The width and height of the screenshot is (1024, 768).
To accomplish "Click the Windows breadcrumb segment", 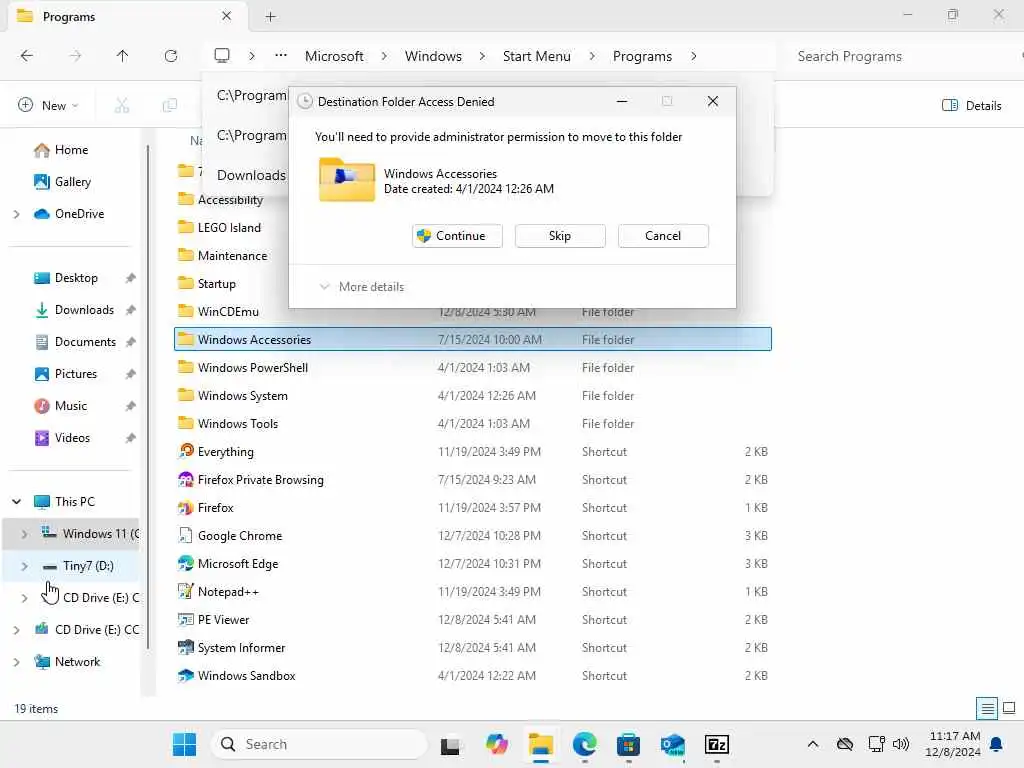I will (x=433, y=56).
